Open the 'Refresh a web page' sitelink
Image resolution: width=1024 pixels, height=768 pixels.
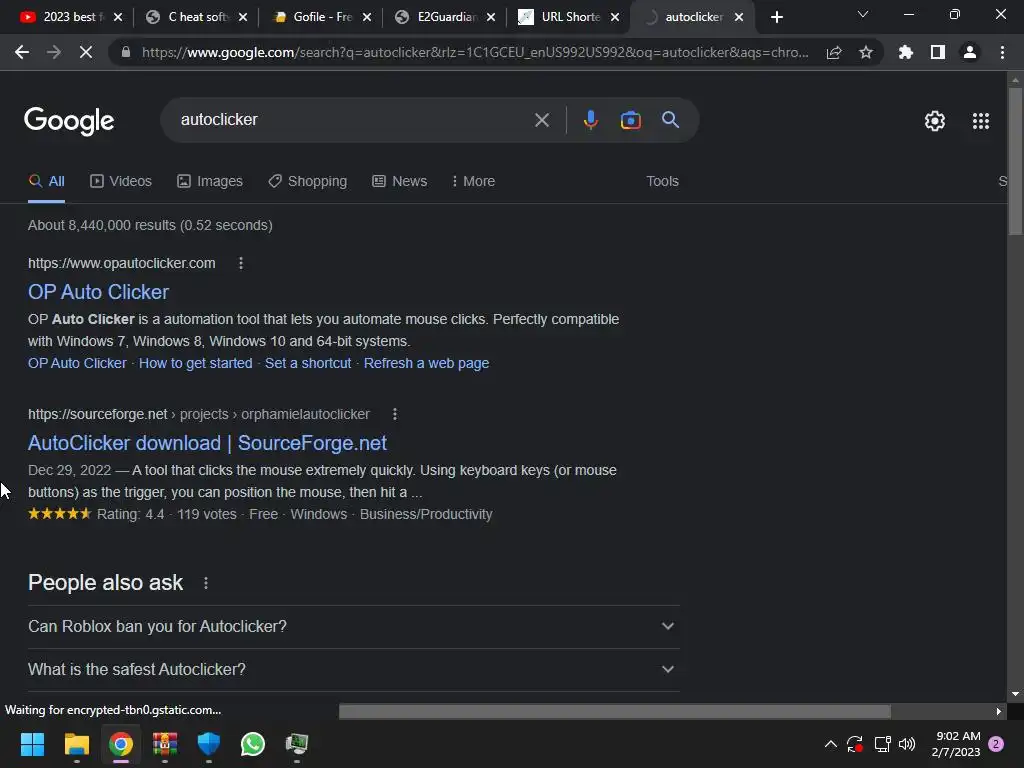point(426,364)
